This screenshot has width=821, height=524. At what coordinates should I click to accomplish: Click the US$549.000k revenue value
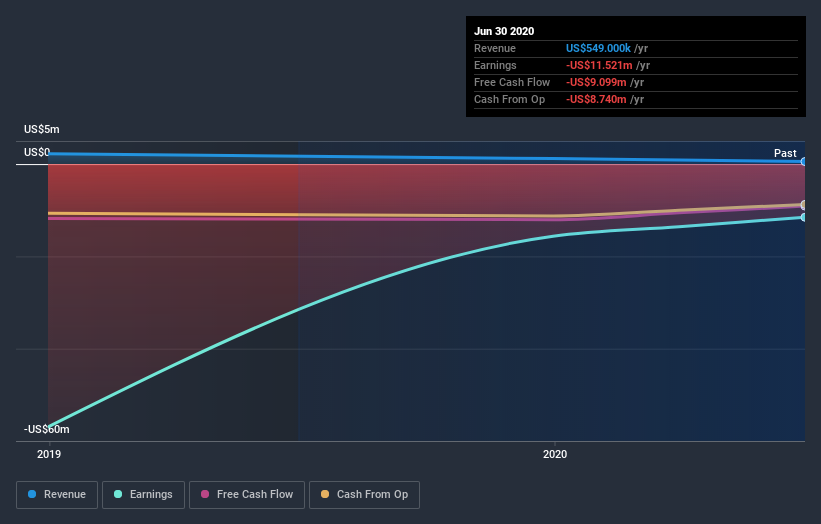click(x=598, y=48)
